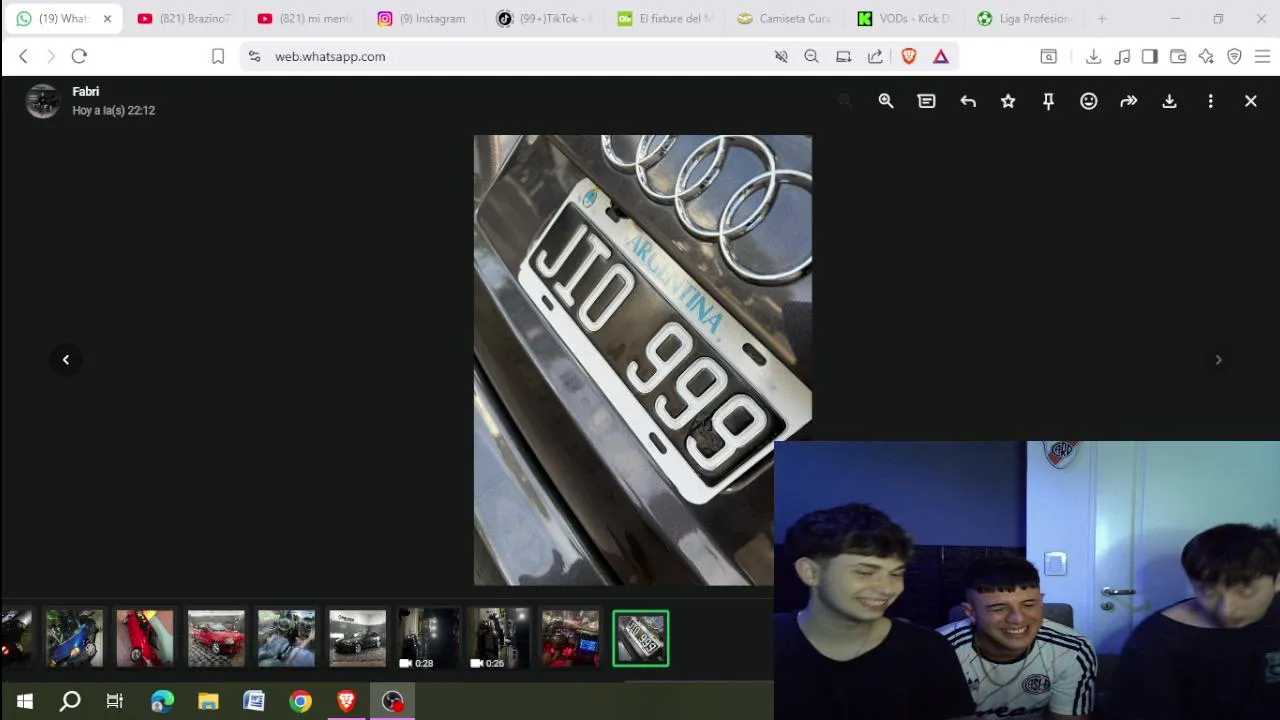This screenshot has height=720, width=1280.
Task: Close the WhatsApp tab
Action: coord(107,19)
